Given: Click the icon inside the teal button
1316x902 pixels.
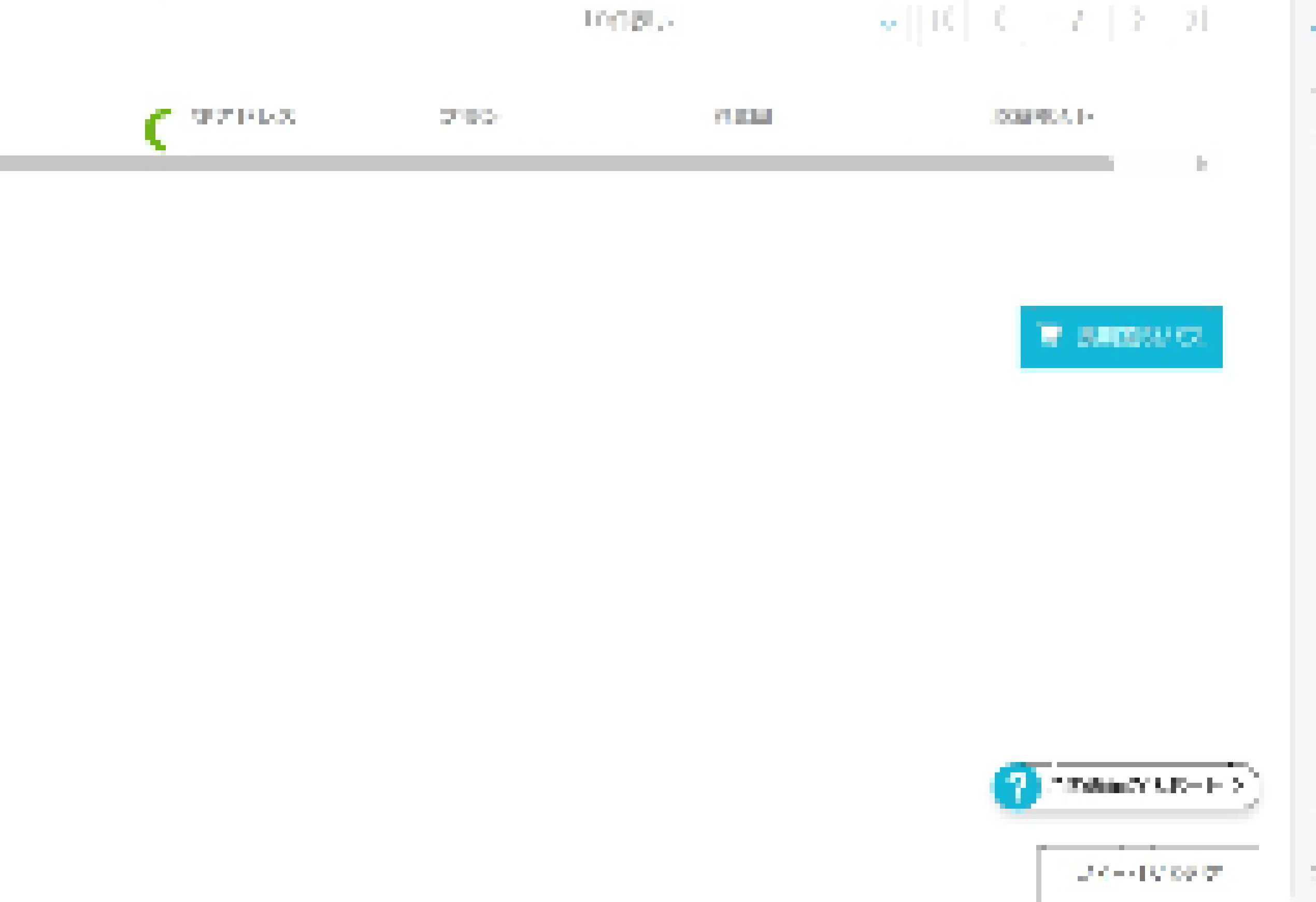Looking at the screenshot, I should pyautogui.click(x=1049, y=335).
